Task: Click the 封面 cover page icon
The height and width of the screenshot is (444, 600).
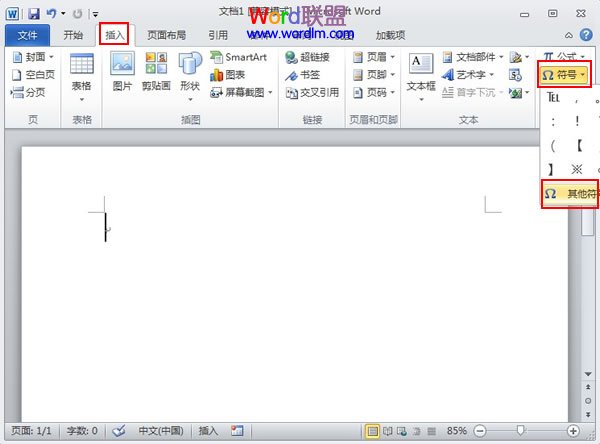Action: coord(30,58)
